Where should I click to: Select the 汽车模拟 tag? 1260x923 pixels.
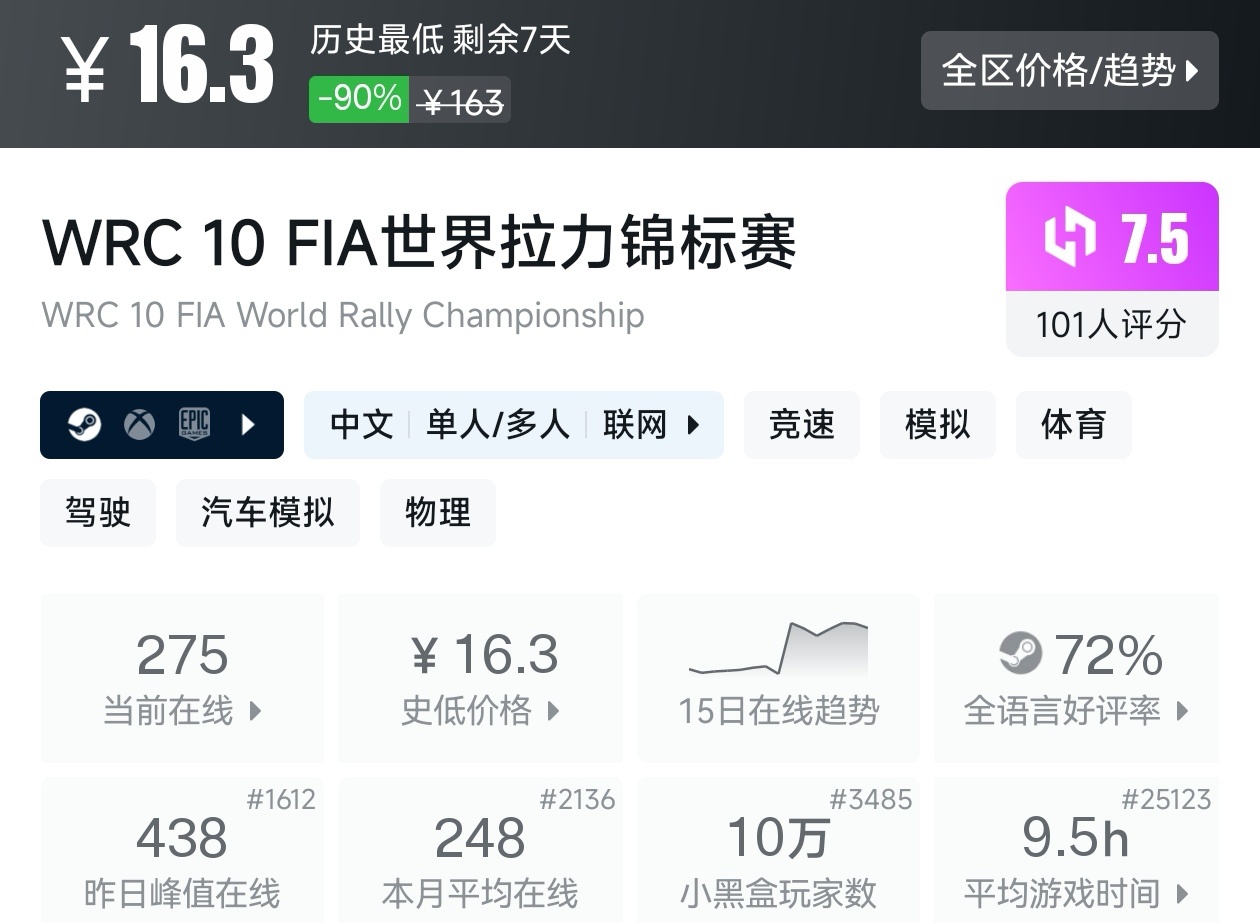click(x=268, y=513)
